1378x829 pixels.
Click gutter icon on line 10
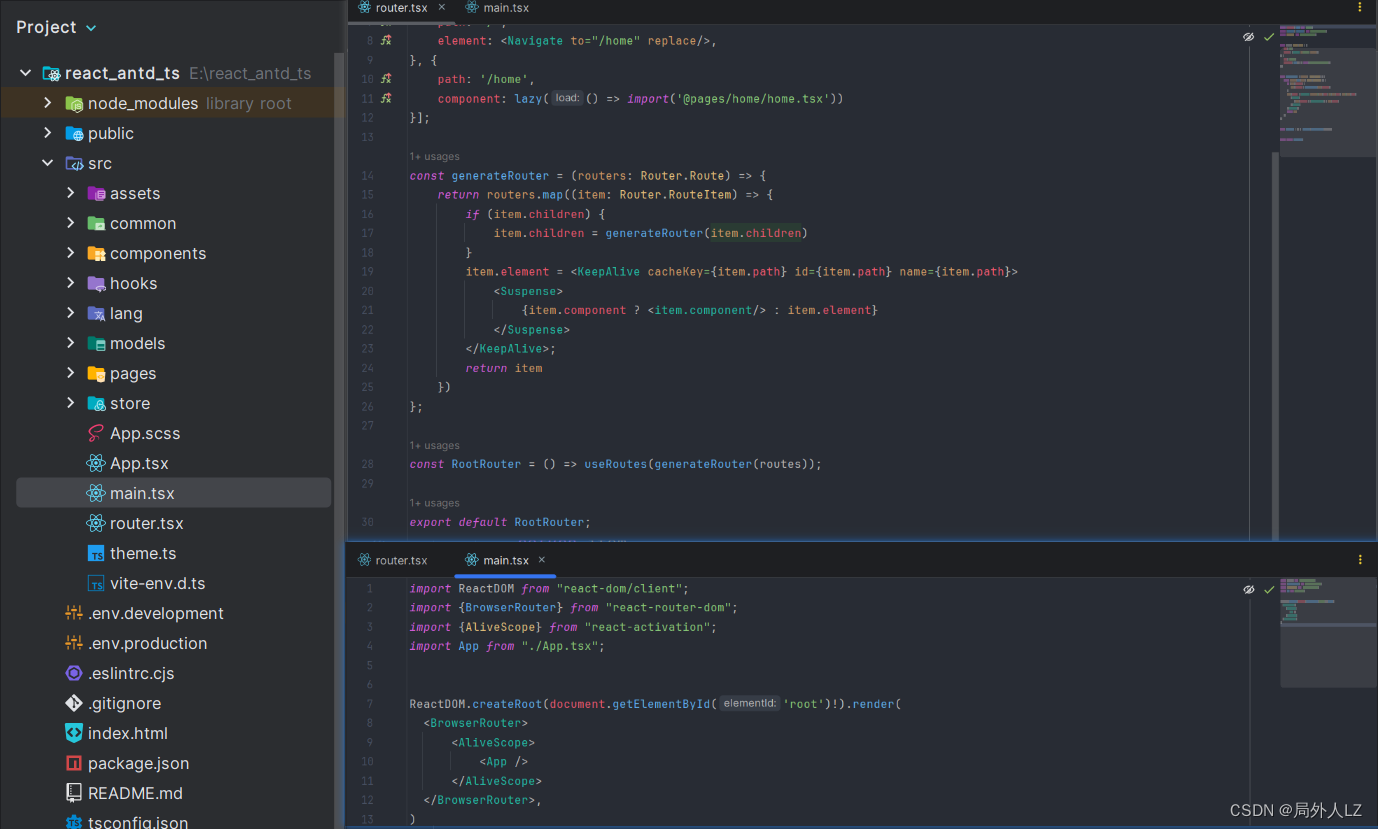click(387, 78)
